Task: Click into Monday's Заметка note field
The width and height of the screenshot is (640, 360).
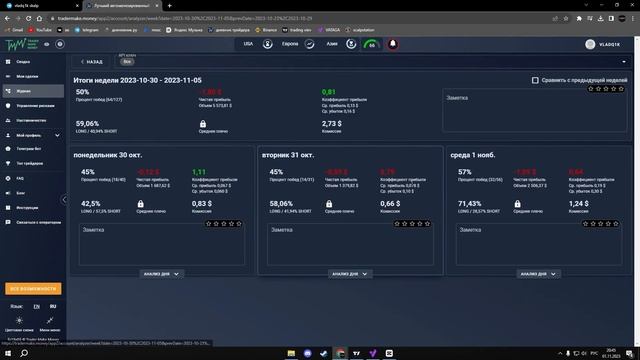Action: point(162,245)
